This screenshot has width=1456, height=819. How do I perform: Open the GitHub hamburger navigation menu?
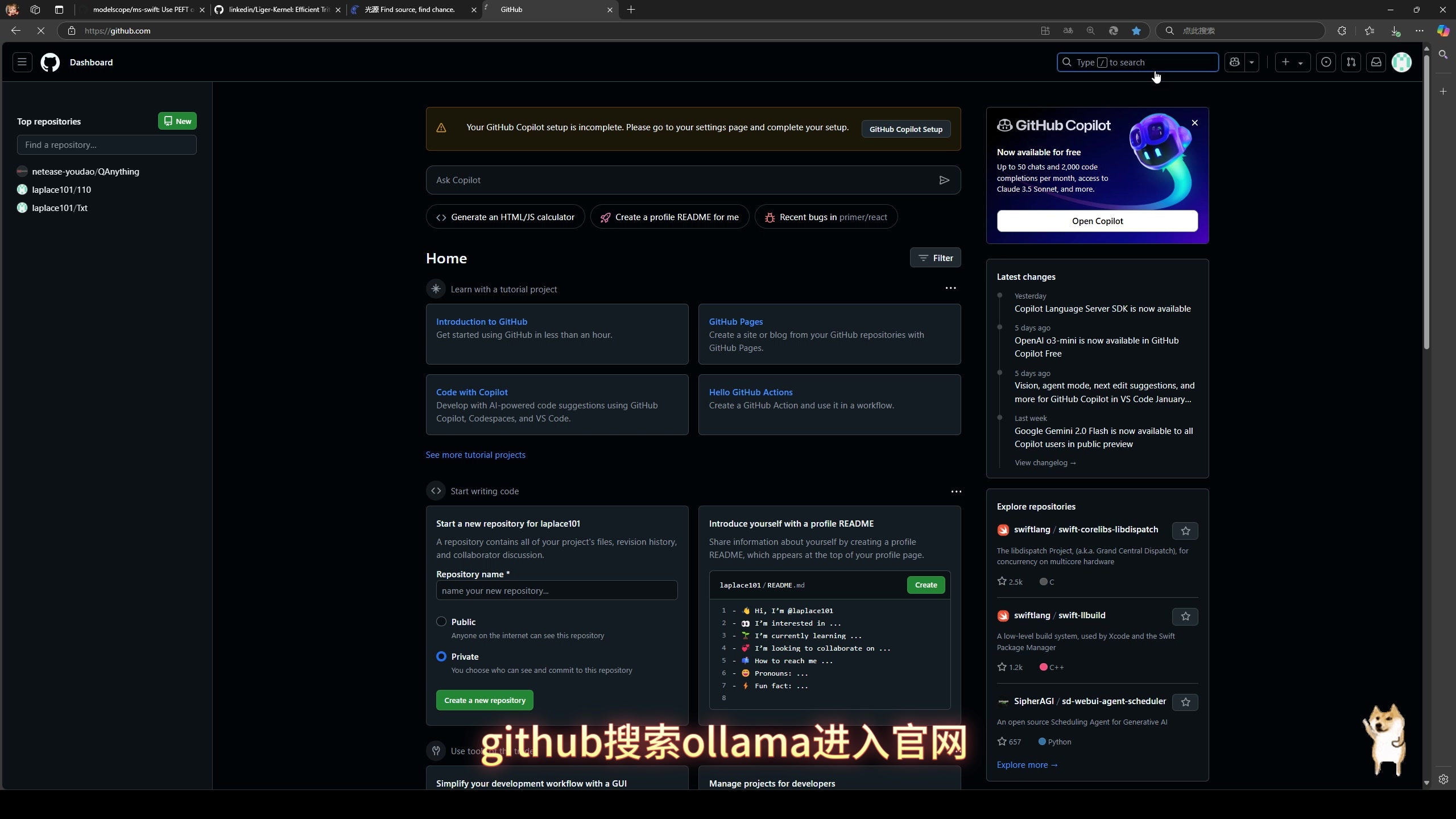pos(22,62)
